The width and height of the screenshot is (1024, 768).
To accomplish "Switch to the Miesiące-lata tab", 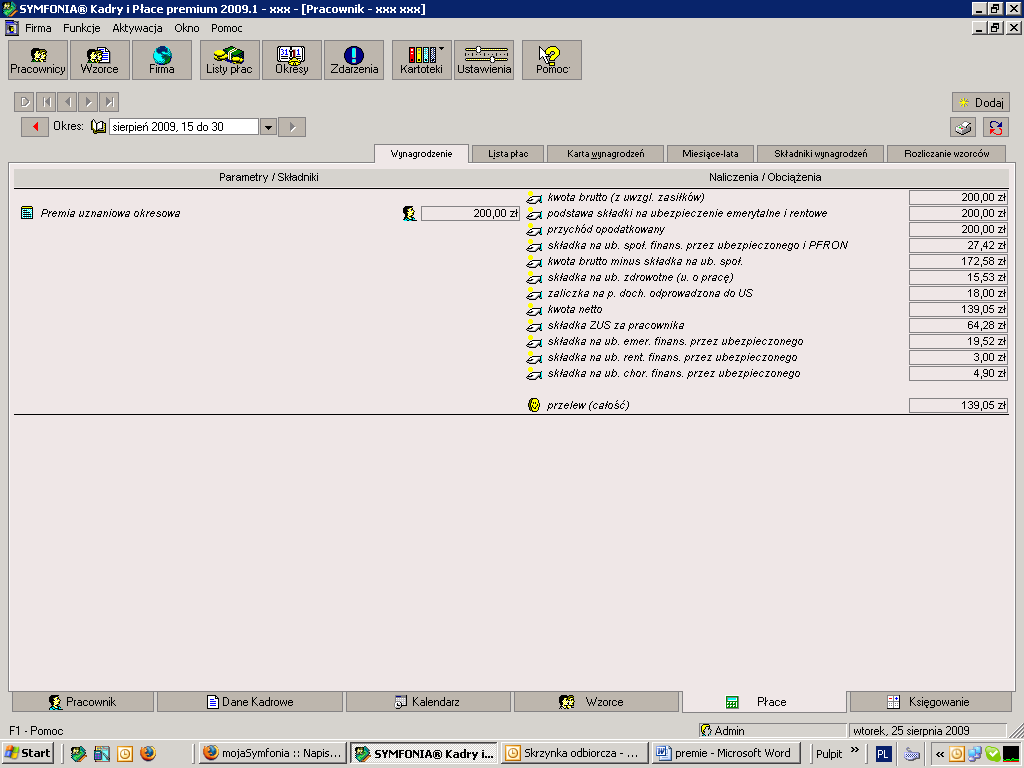I will point(710,154).
